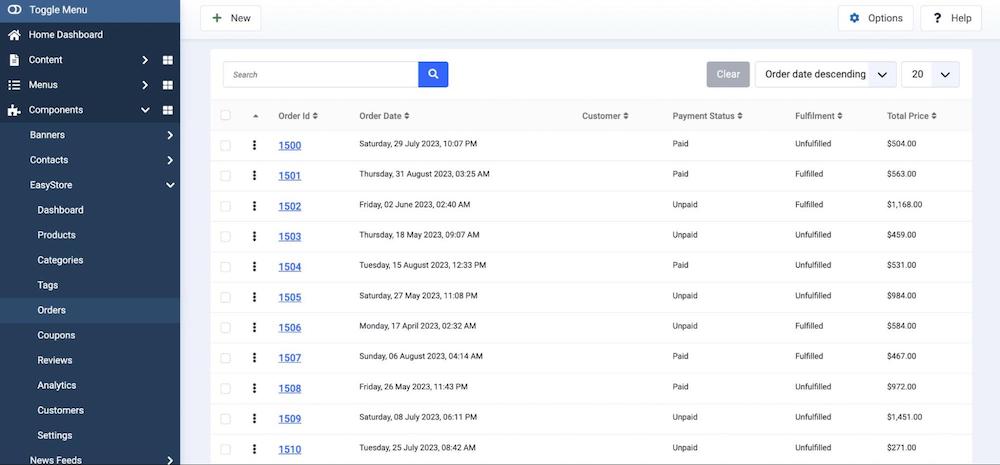Viewport: 1000px width, 465px height.
Task: Click the Home Dashboard house icon
Action: tap(14, 35)
